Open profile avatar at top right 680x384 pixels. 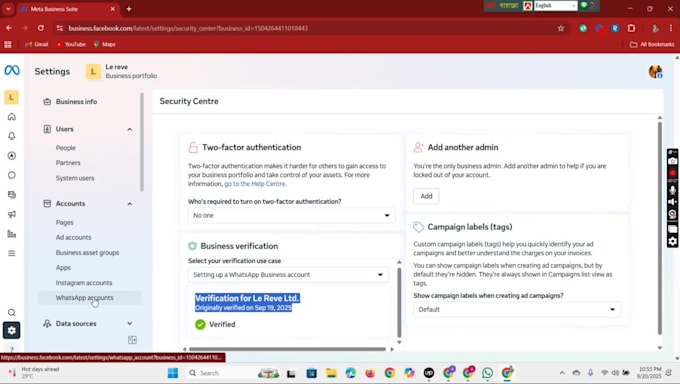[x=655, y=72]
